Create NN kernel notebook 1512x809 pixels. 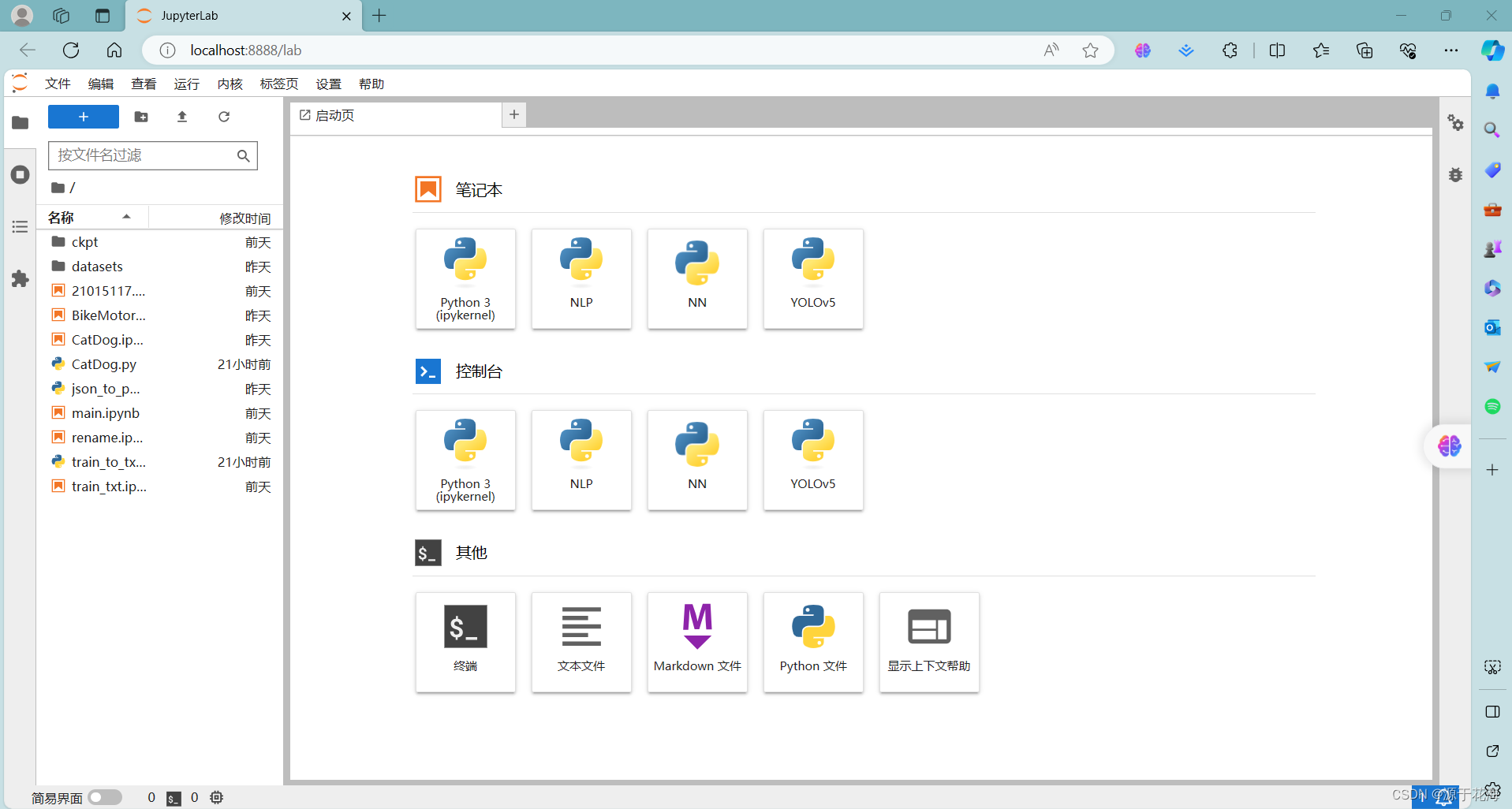[697, 279]
